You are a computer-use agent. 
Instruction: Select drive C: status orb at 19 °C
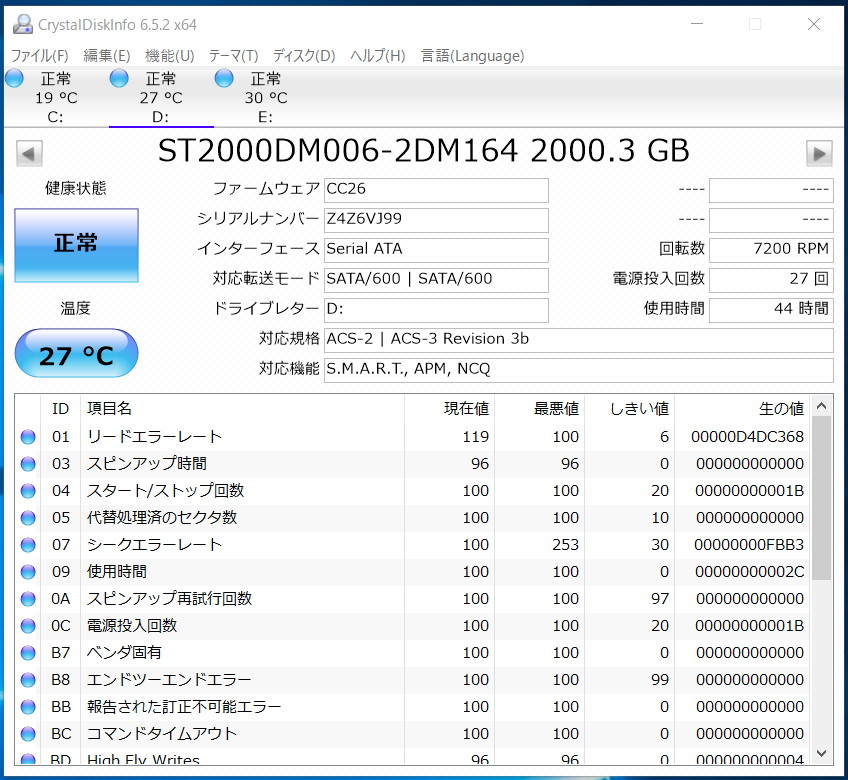15,78
